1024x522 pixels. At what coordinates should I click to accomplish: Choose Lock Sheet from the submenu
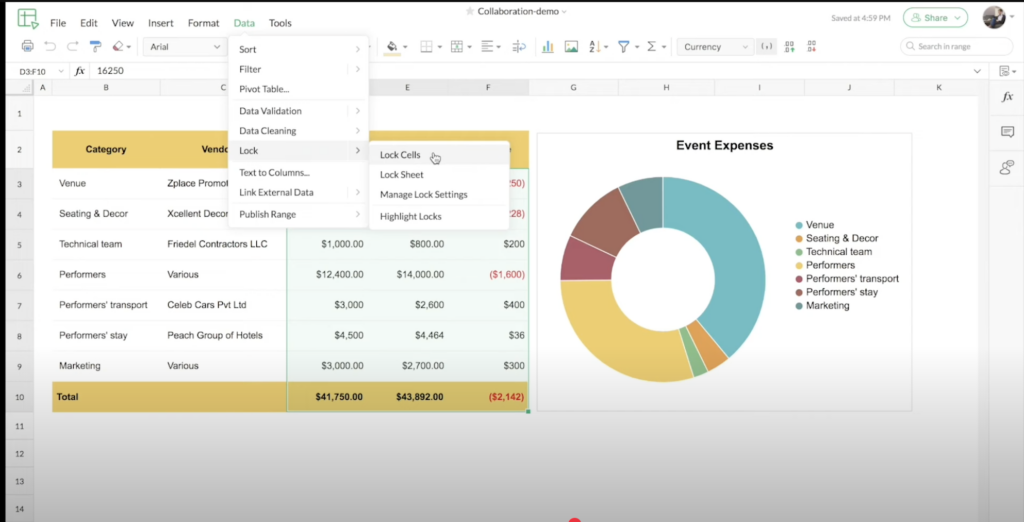tap(439, 174)
